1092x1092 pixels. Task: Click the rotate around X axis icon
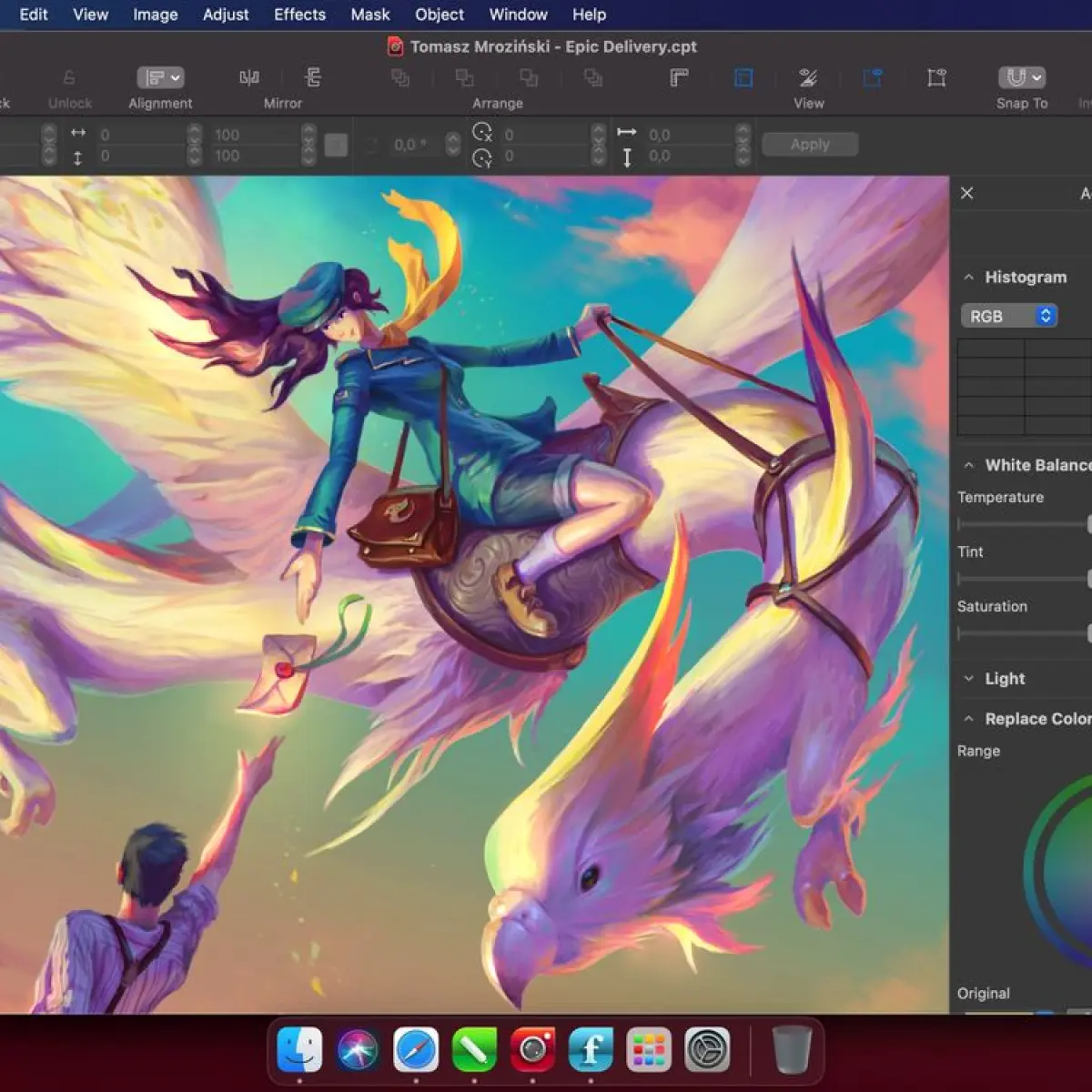[482, 133]
